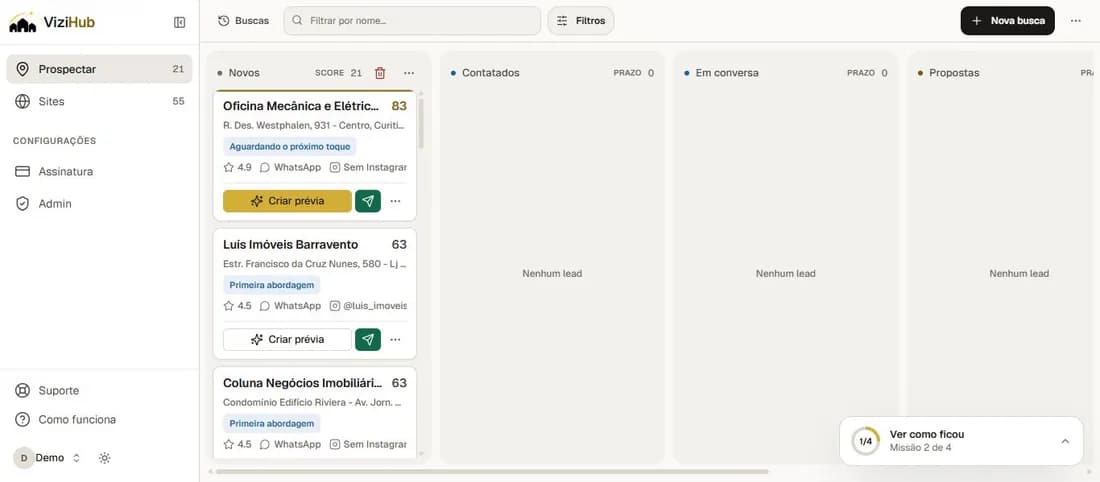Open the Buscas history

243,21
